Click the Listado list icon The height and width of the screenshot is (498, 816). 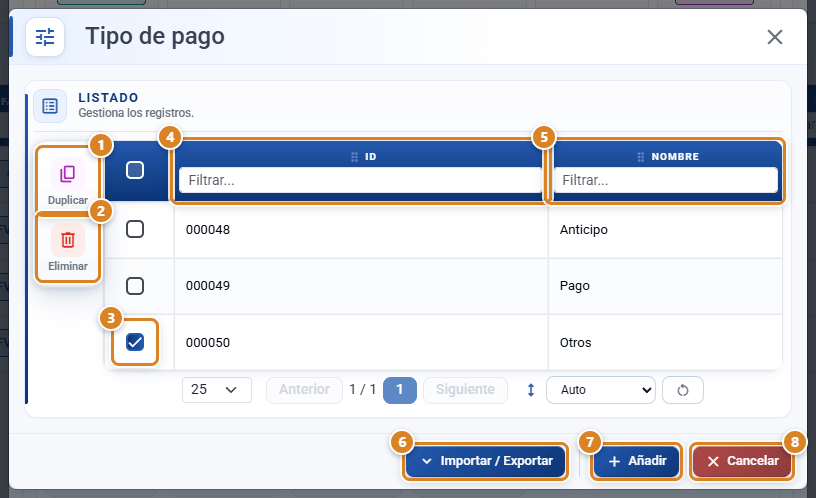click(50, 106)
